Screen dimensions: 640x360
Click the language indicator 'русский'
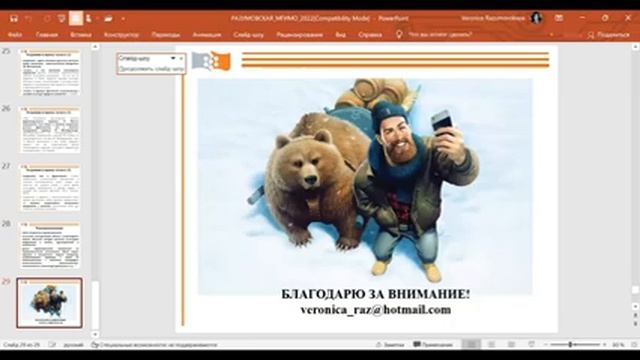(x=74, y=345)
